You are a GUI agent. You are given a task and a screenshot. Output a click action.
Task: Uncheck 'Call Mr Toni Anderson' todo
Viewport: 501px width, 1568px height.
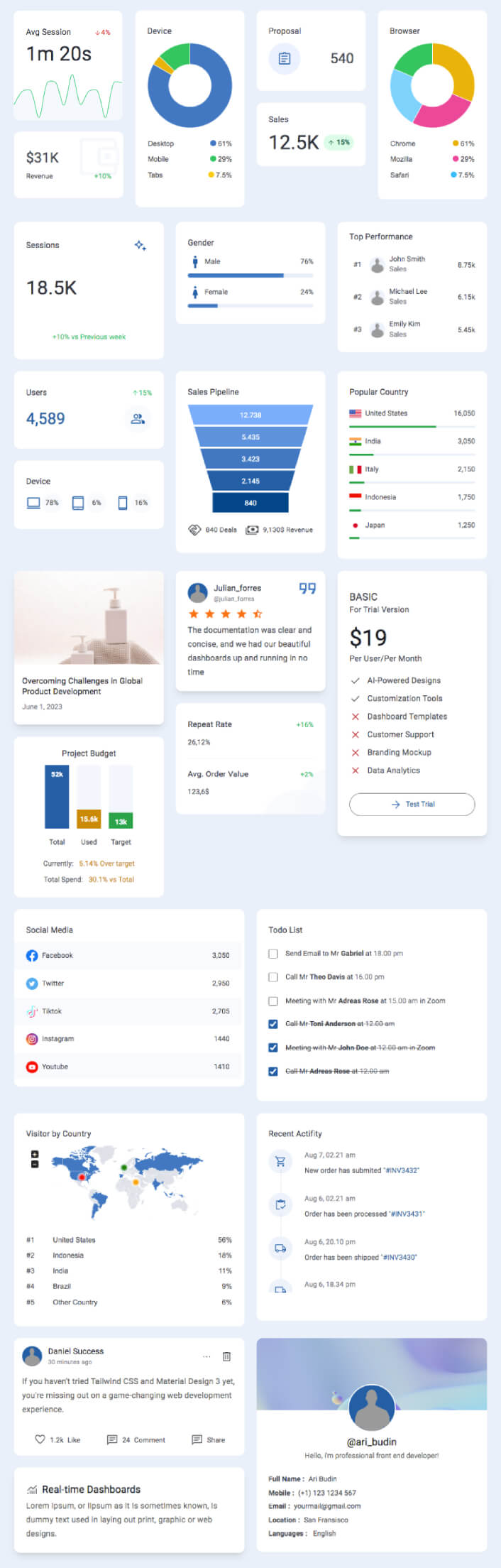273,1024
